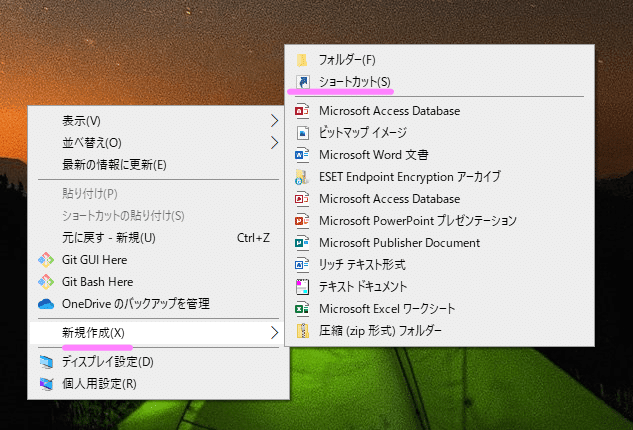Click the PowerPoint presentation icon
Screen dimensions: 633x430
click(302, 220)
